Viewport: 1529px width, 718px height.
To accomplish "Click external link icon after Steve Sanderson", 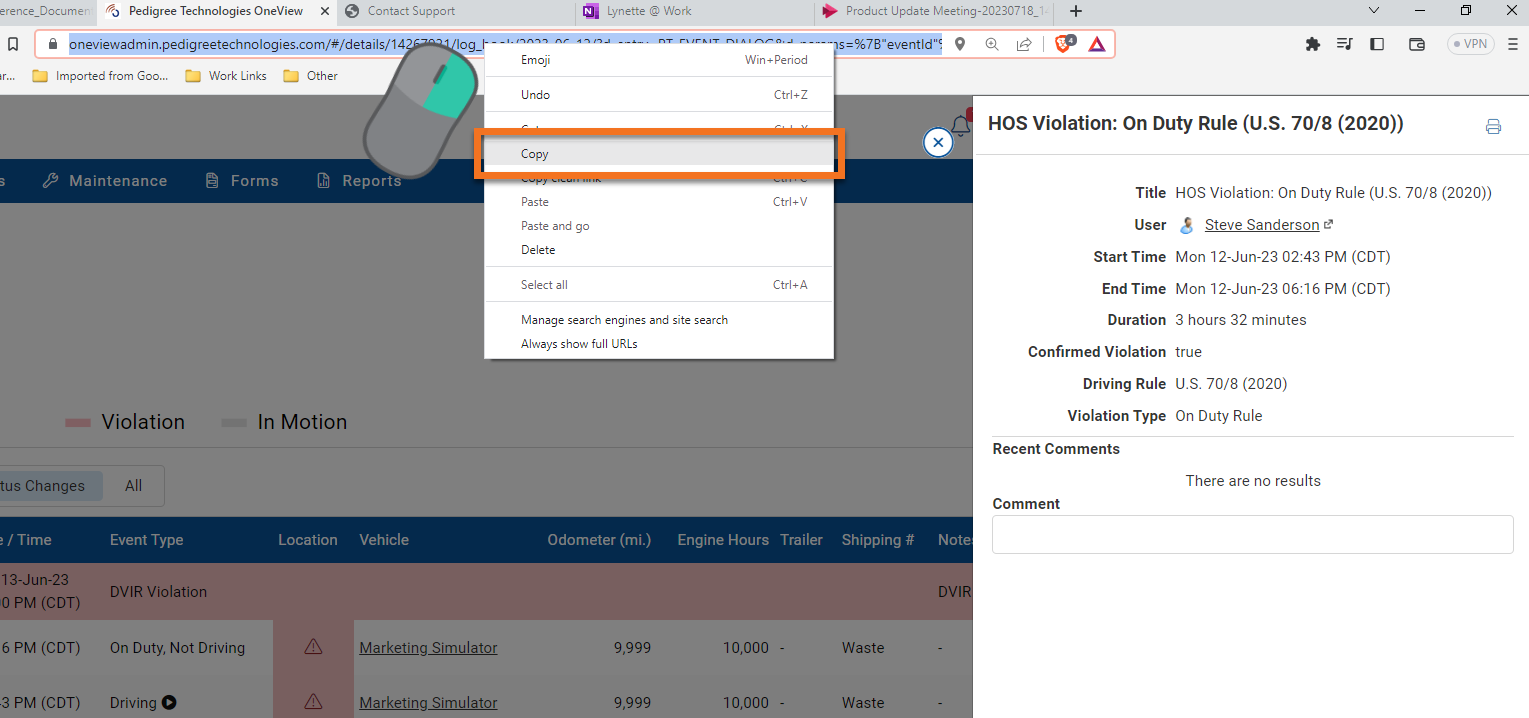I will click(1328, 225).
